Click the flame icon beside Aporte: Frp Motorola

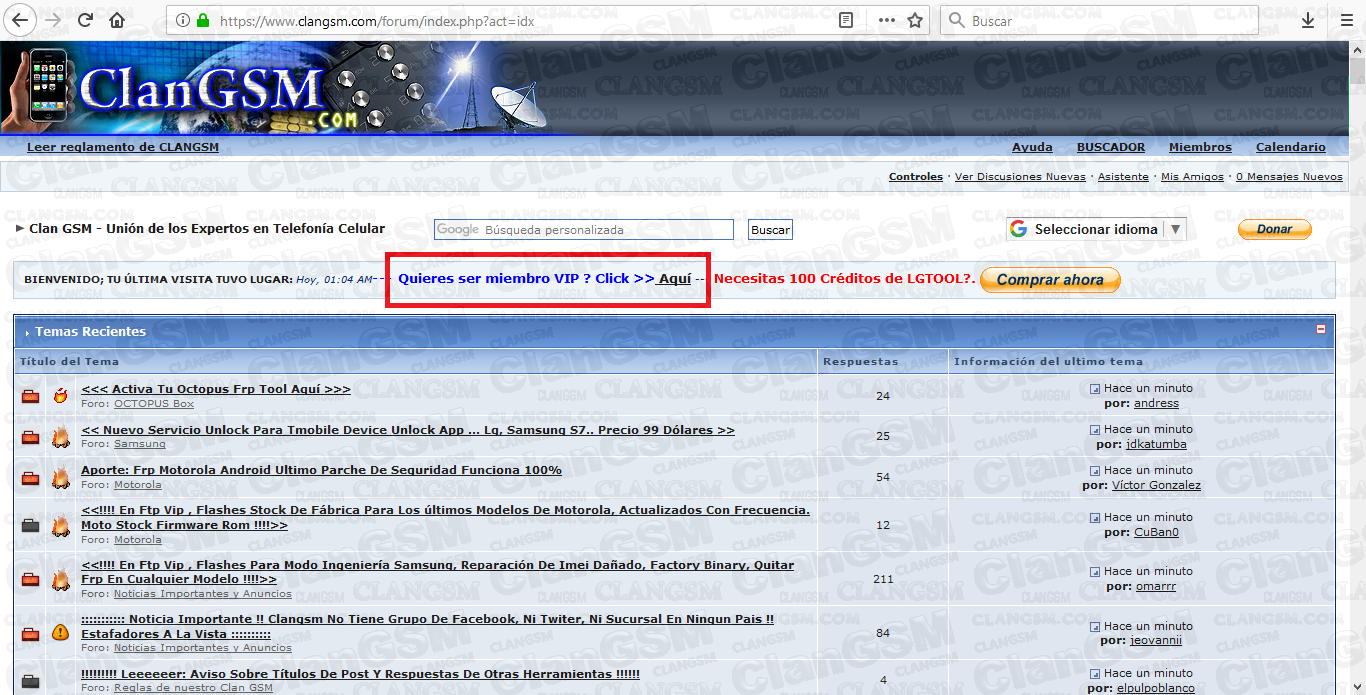60,477
